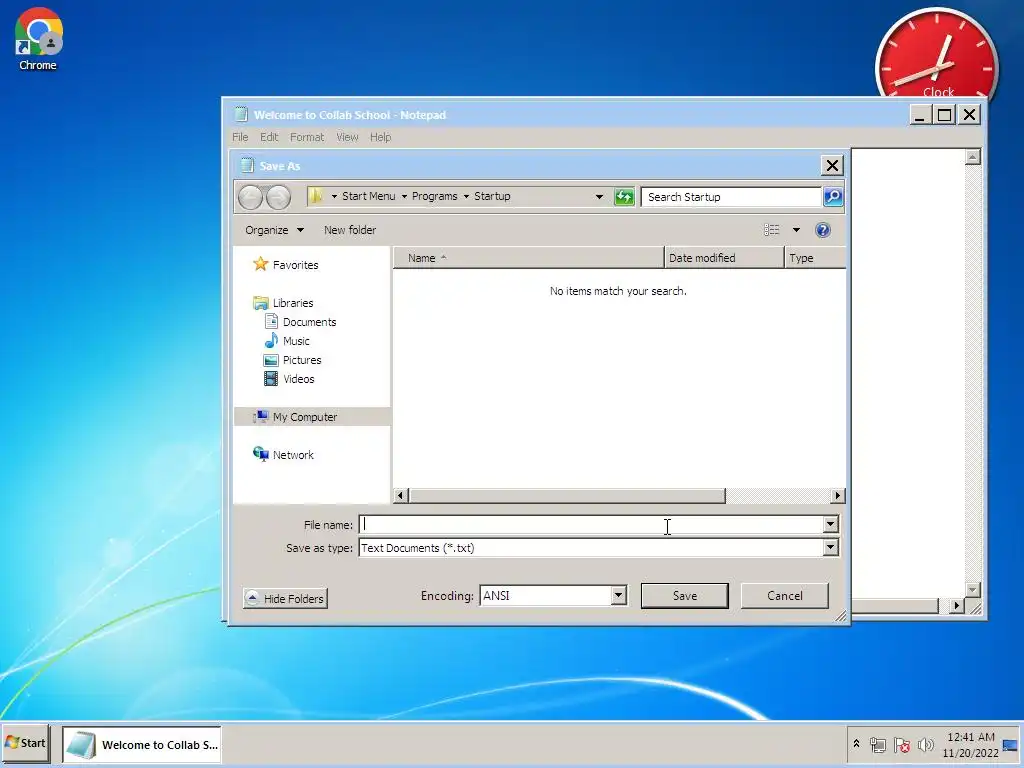The width and height of the screenshot is (1024, 768).
Task: Click the Start Menu breadcrumb
Action: pos(368,196)
